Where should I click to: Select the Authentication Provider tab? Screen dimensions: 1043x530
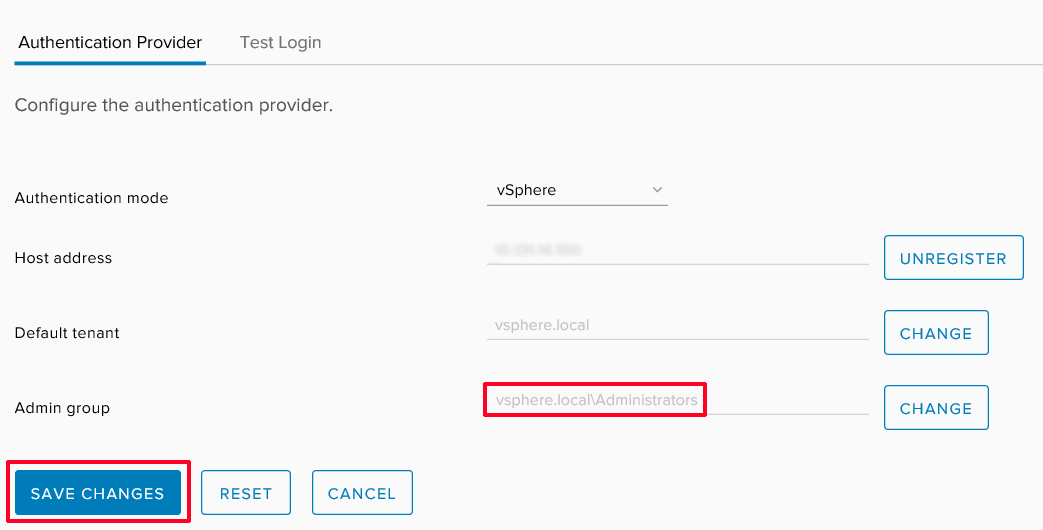[x=110, y=43]
